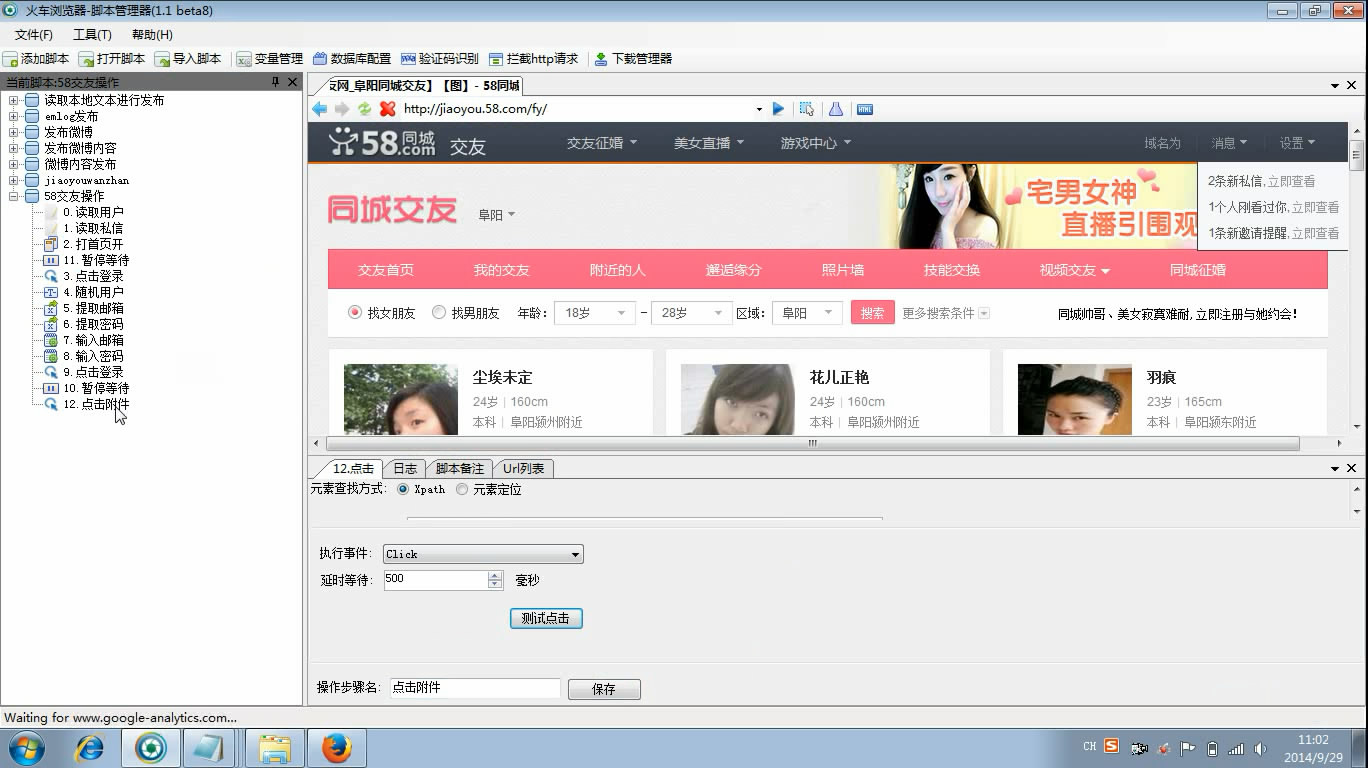Open the 帮助(H) menu
Viewport: 1368px width, 768px height.
tap(152, 35)
